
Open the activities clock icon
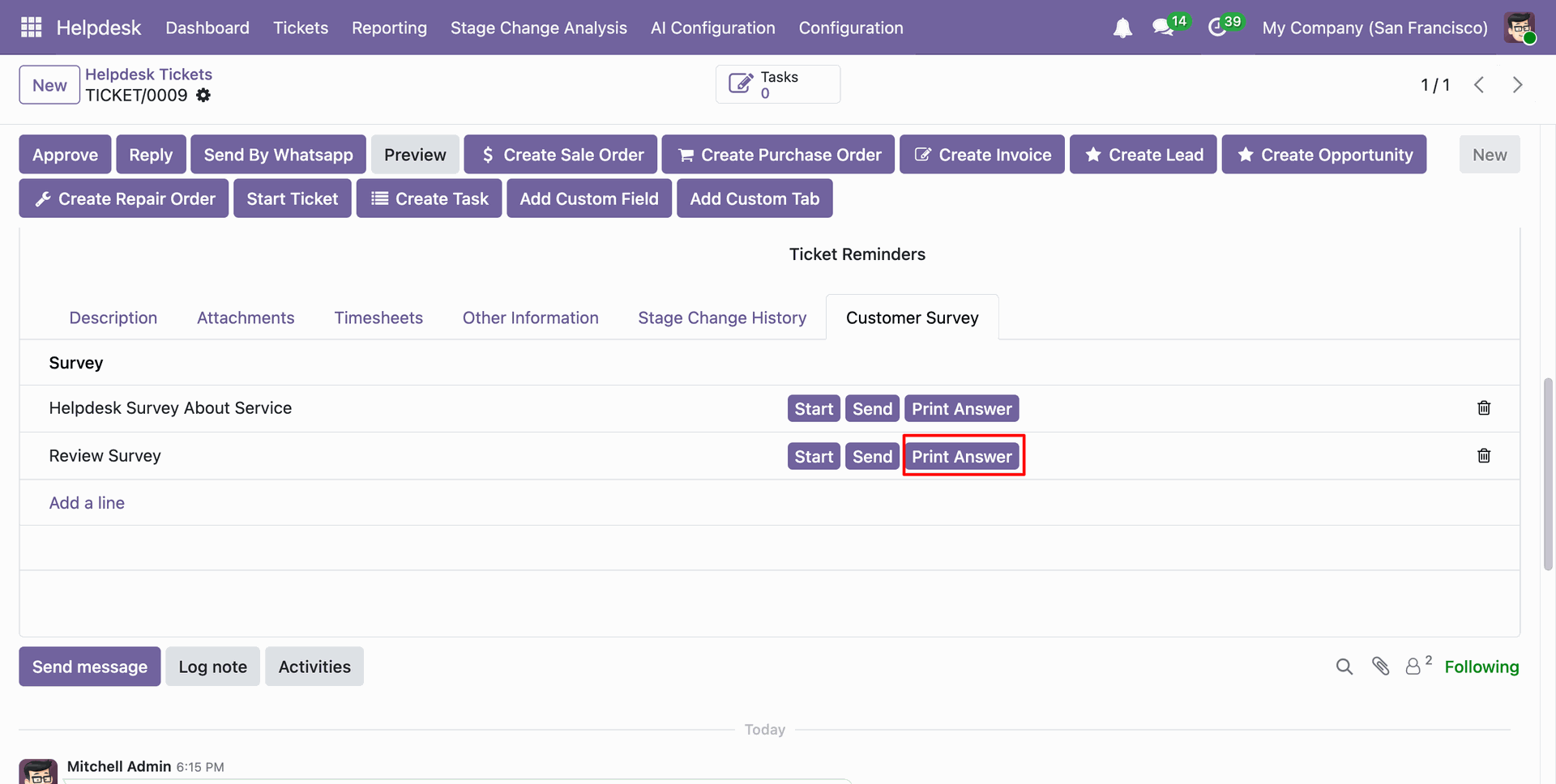coord(1217,28)
